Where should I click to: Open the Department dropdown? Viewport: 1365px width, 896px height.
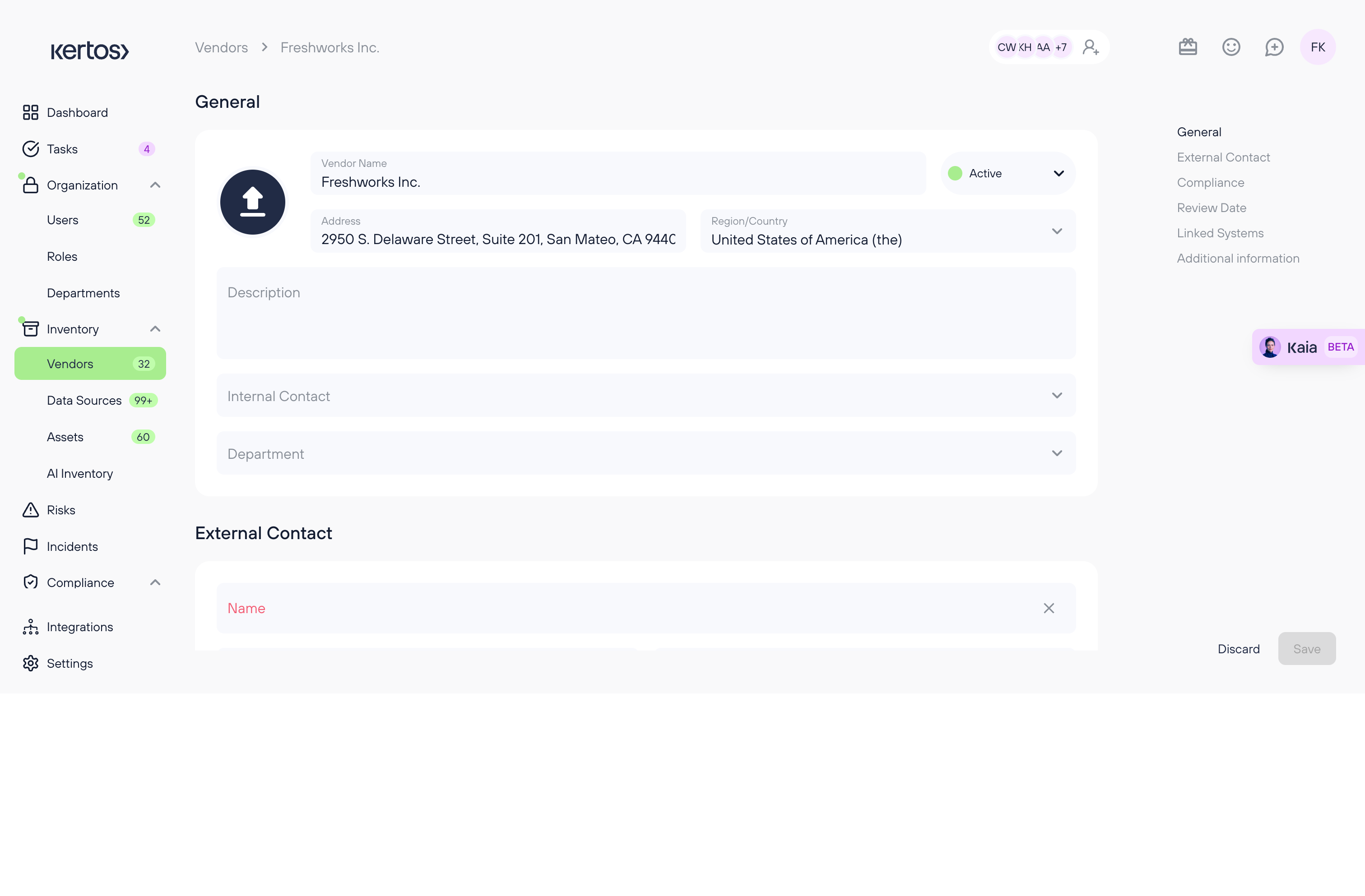(646, 453)
